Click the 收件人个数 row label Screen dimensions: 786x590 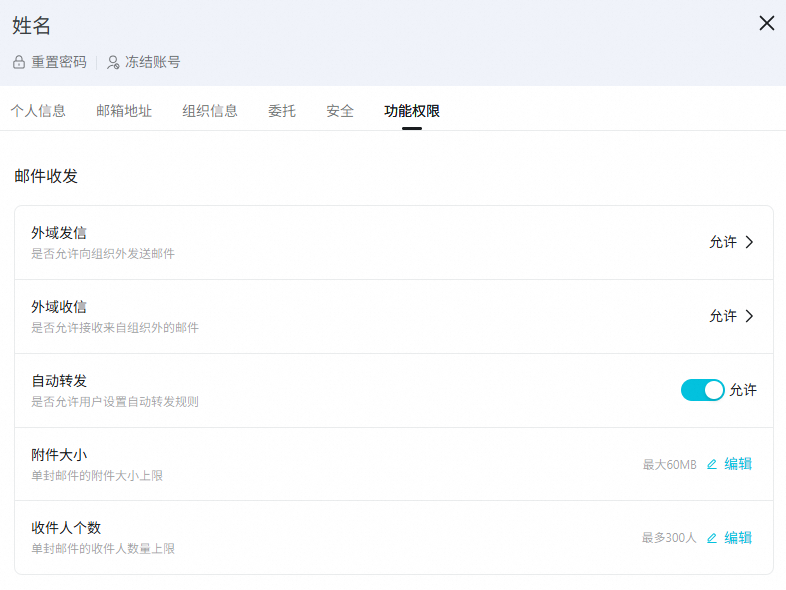(x=66, y=528)
